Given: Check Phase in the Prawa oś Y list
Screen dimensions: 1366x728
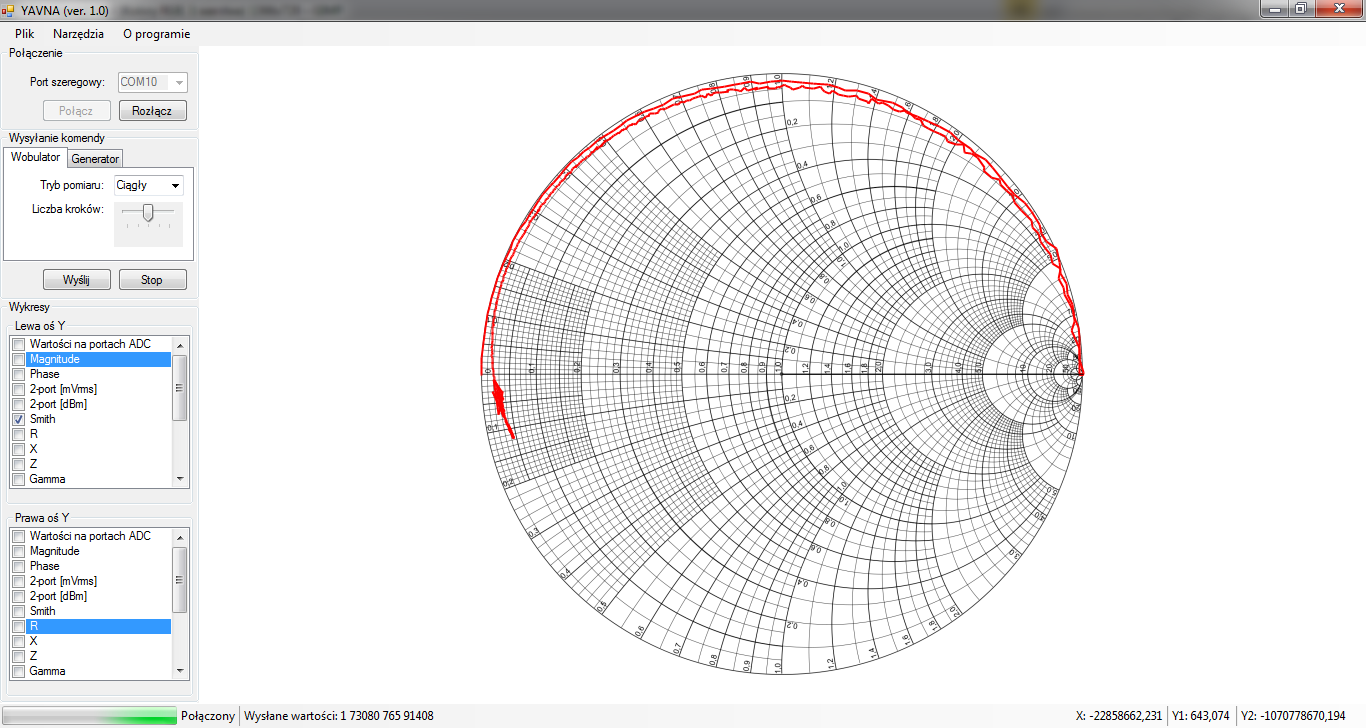Looking at the screenshot, I should coord(18,566).
